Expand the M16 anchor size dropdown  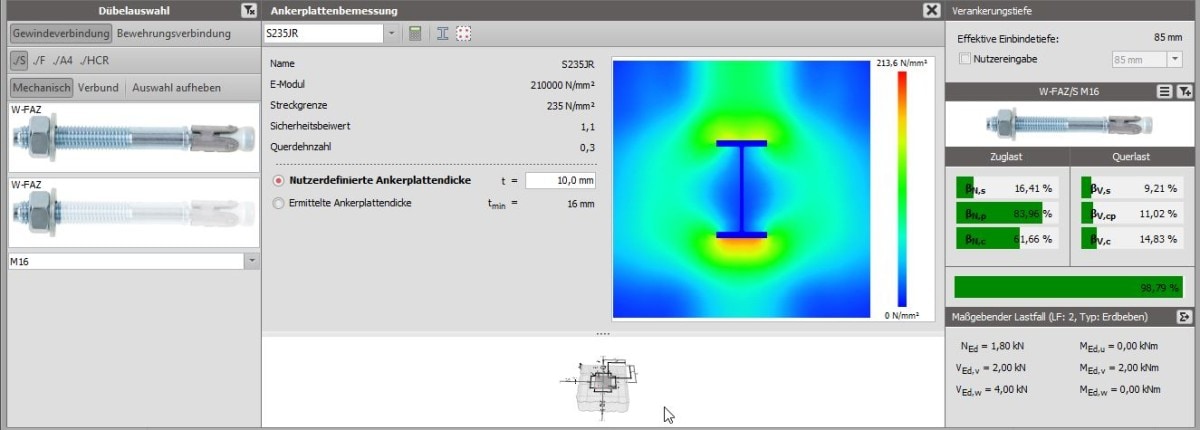(x=251, y=261)
